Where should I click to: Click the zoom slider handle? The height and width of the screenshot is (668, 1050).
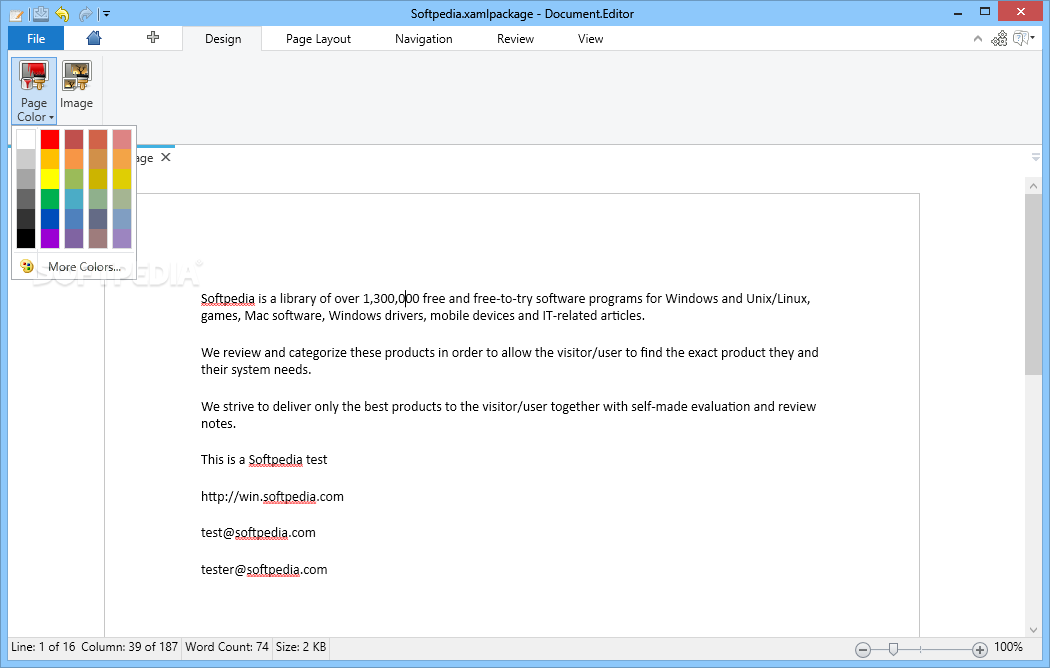(x=893, y=649)
